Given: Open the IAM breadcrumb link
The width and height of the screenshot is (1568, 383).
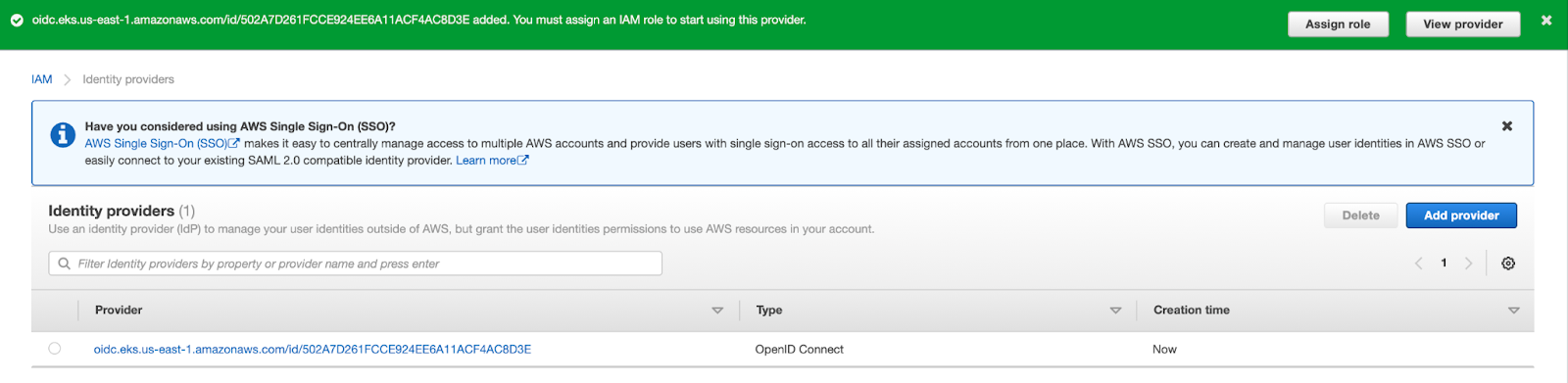Looking at the screenshot, I should click(42, 79).
